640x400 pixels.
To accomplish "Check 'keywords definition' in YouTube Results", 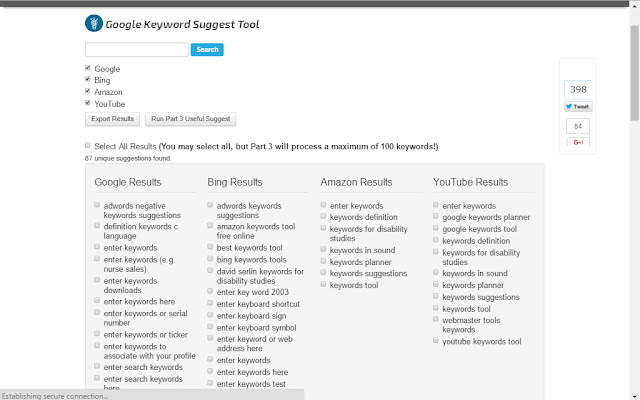I will point(436,240).
